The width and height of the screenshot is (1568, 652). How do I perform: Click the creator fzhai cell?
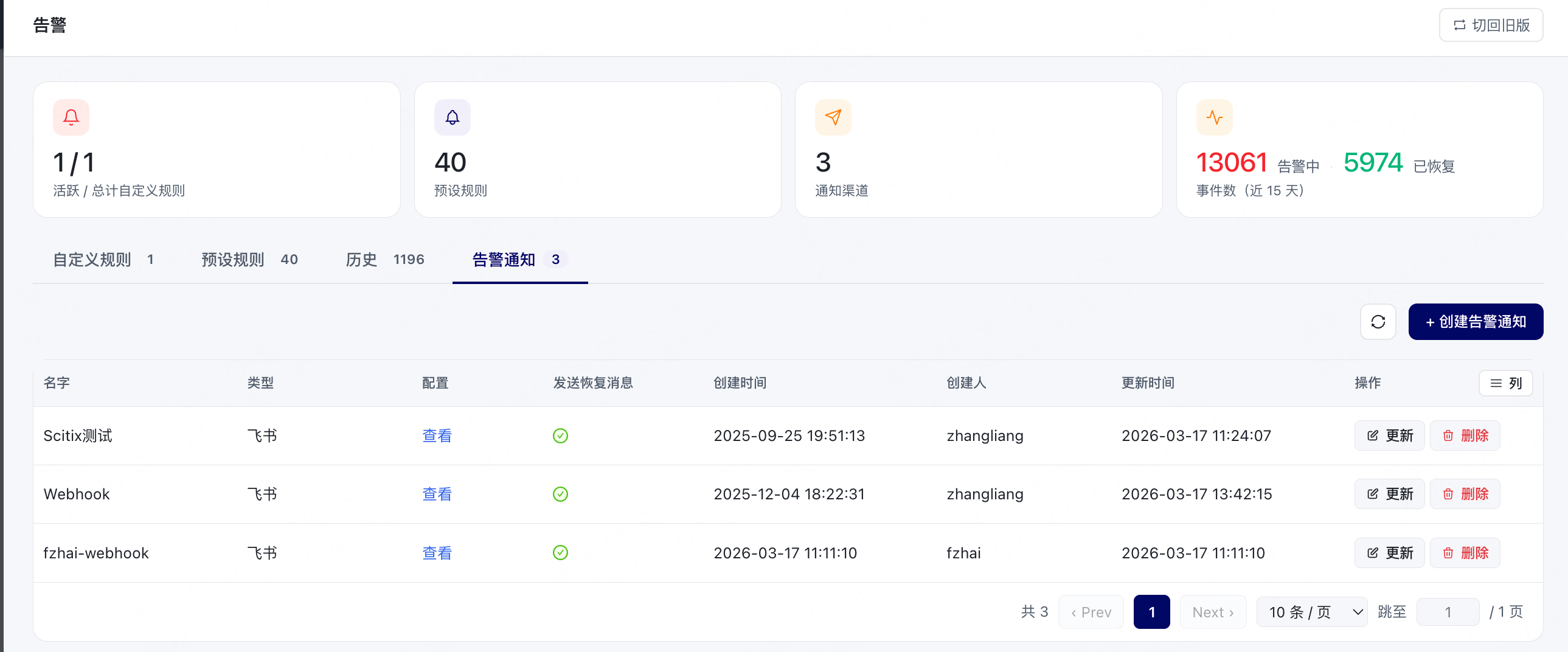click(x=963, y=553)
